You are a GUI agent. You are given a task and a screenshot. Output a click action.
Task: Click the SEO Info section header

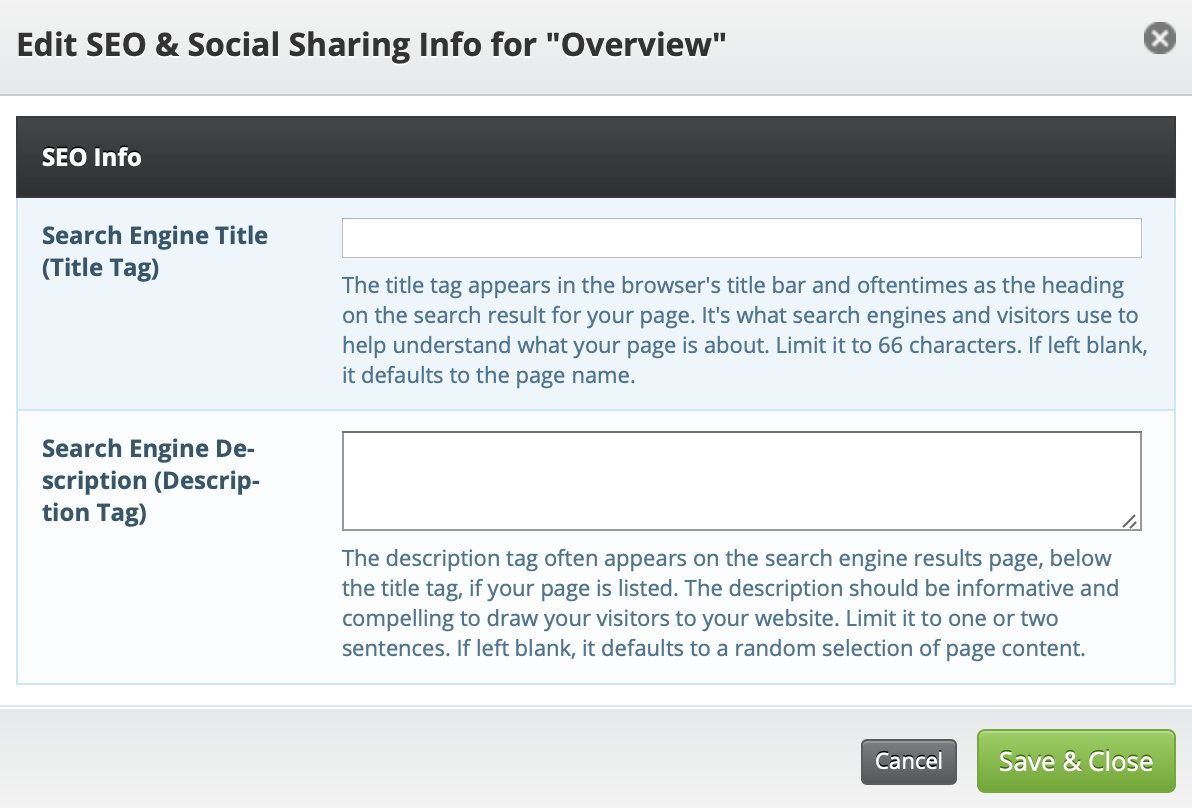92,157
